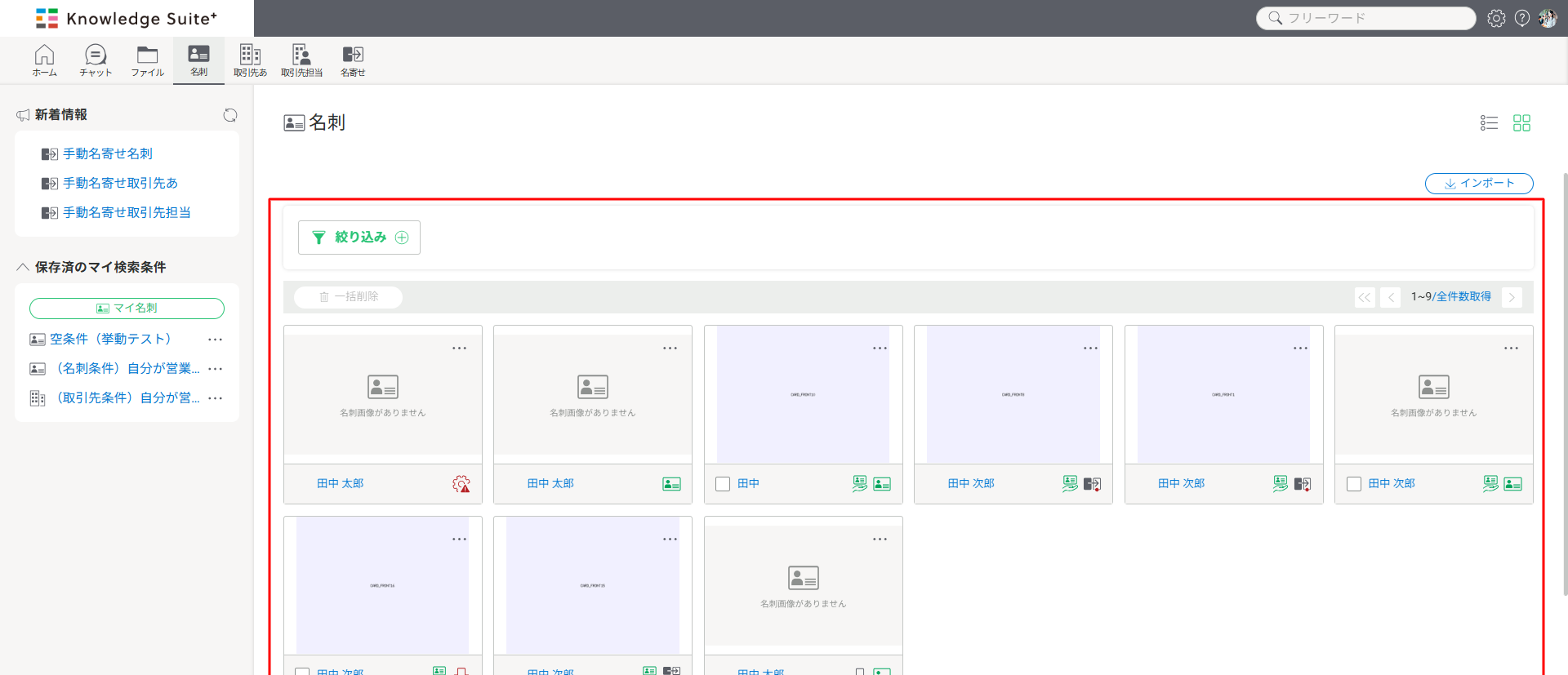Open the 取引先担当 tab
The height and width of the screenshot is (675, 1568).
pyautogui.click(x=301, y=60)
